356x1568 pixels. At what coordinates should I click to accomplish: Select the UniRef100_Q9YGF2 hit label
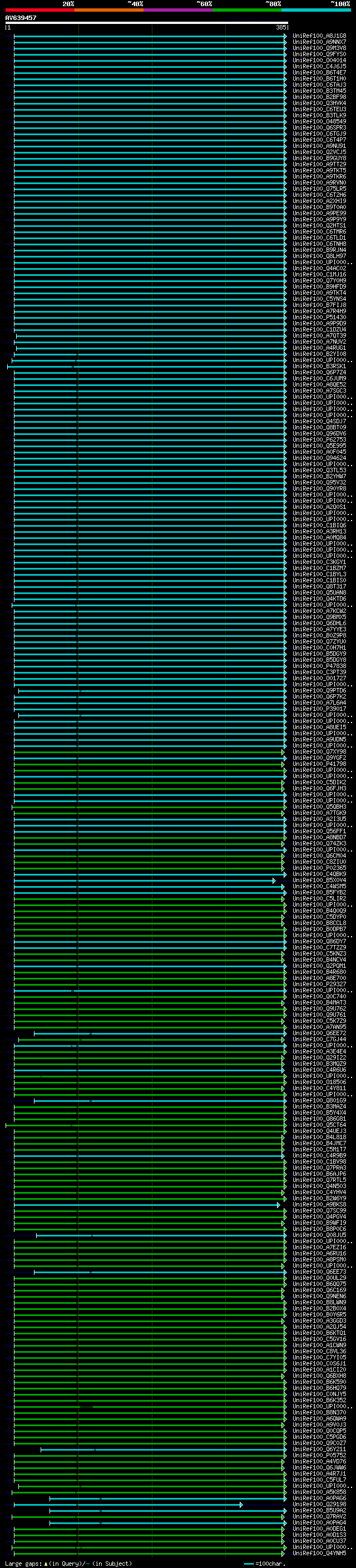(319, 758)
